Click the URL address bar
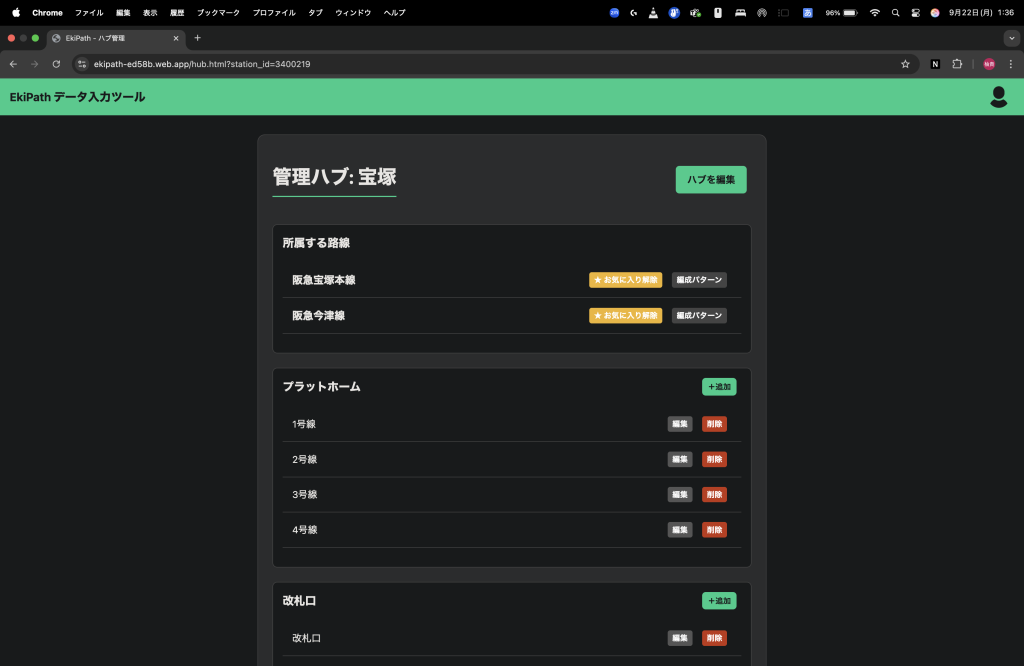The width and height of the screenshot is (1024, 666). [x=480, y=64]
